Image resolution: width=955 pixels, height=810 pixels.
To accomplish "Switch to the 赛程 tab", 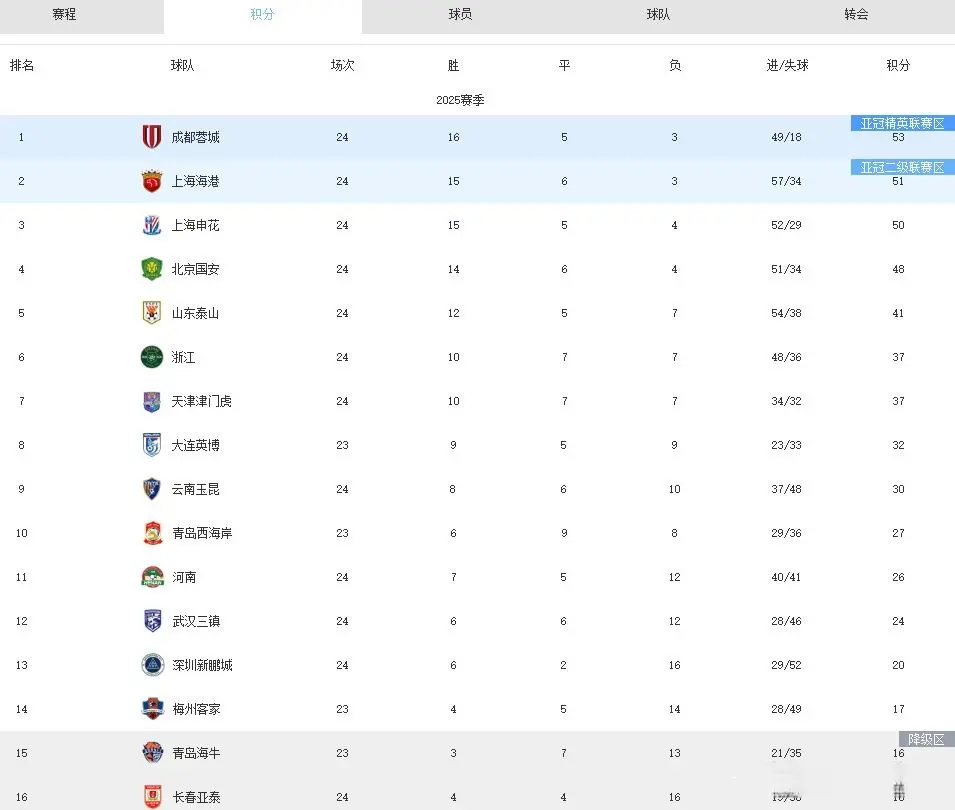I will (64, 15).
